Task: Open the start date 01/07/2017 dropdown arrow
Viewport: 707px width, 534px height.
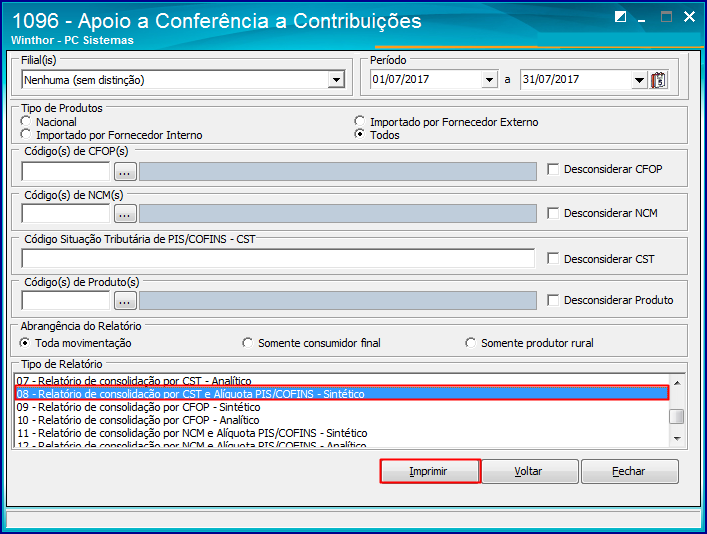Action: [489, 80]
